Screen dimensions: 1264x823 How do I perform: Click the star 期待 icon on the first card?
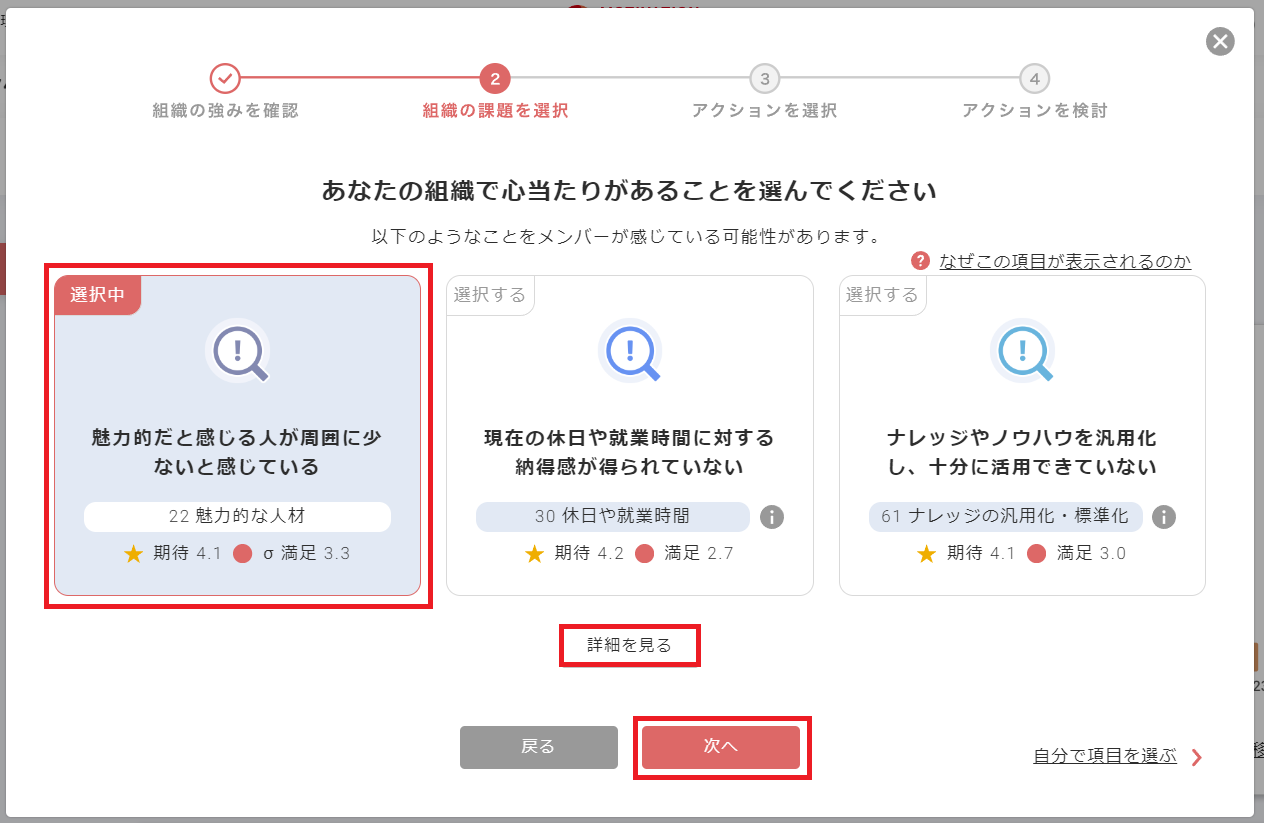(x=131, y=552)
